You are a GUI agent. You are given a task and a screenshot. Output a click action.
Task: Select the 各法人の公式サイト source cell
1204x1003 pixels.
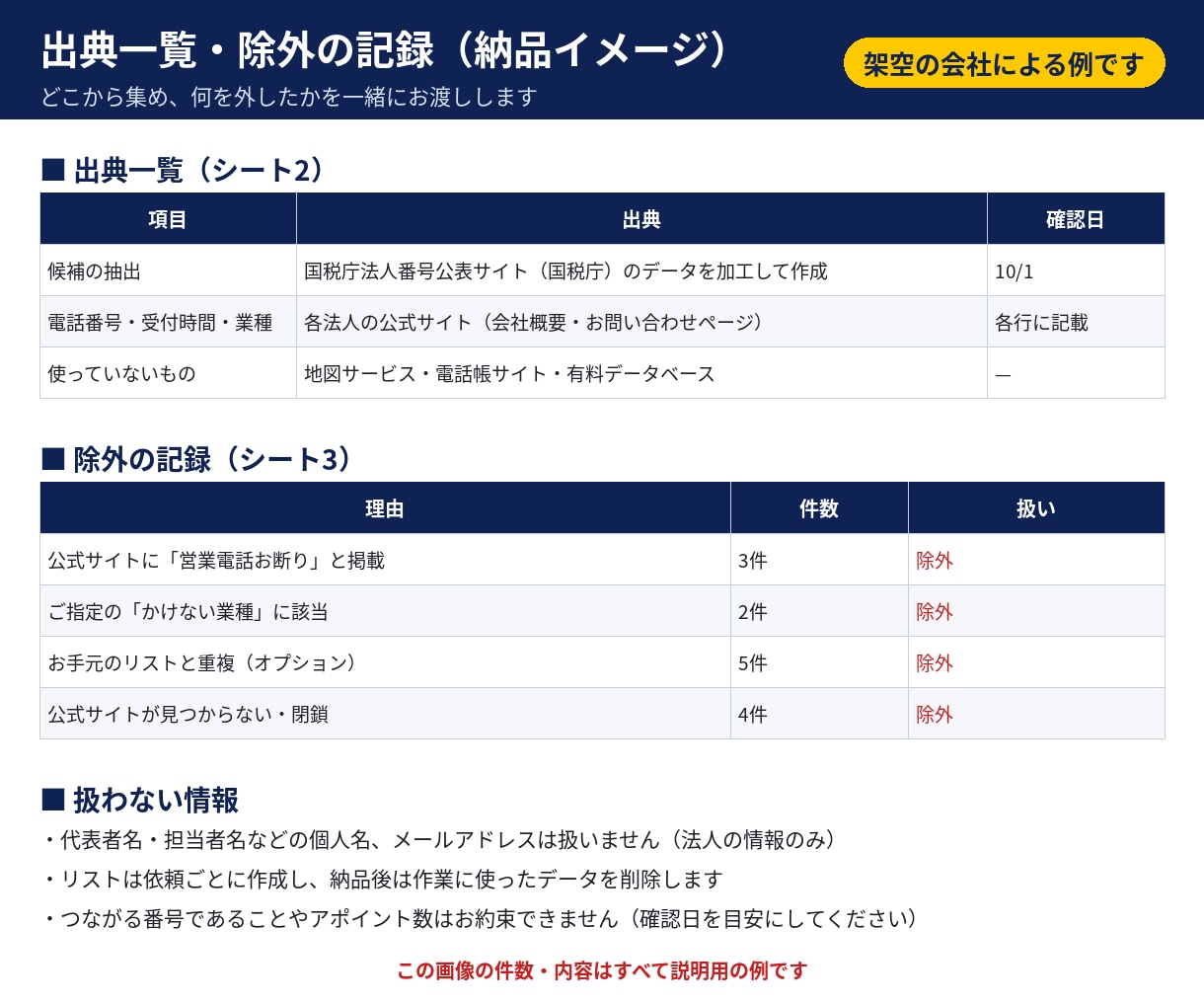tap(641, 322)
